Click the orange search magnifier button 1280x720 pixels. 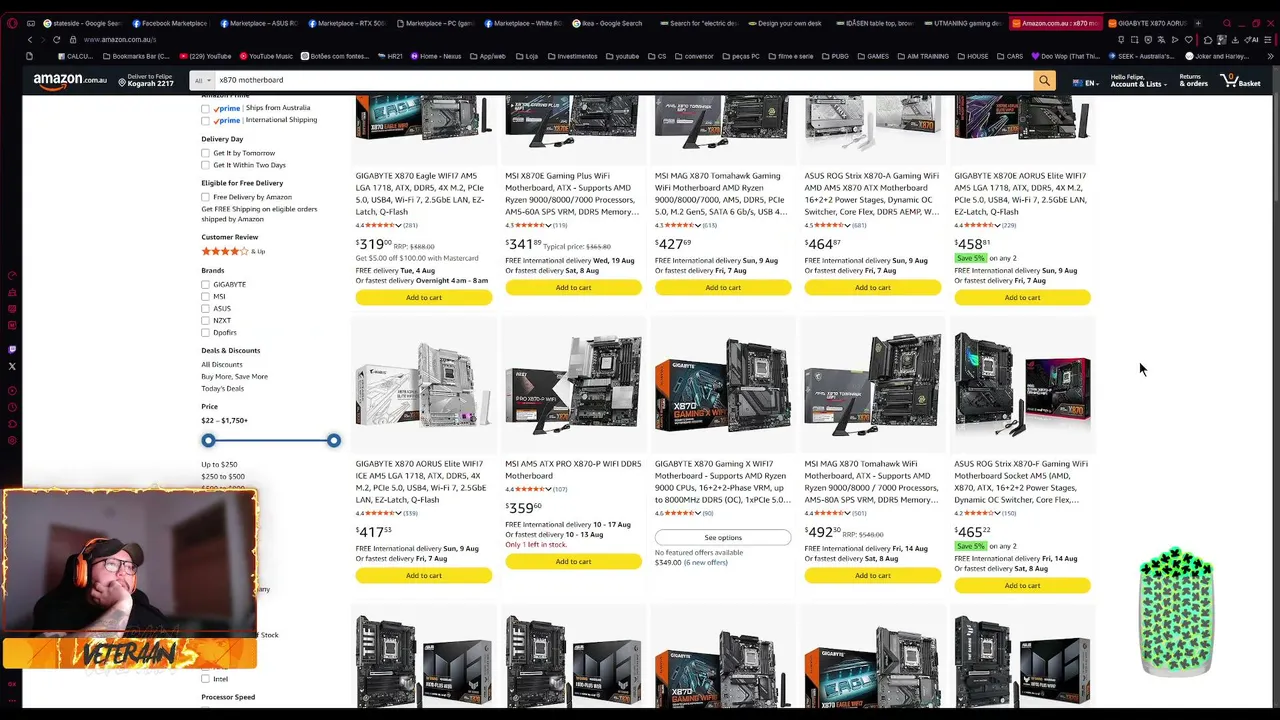(x=1044, y=80)
